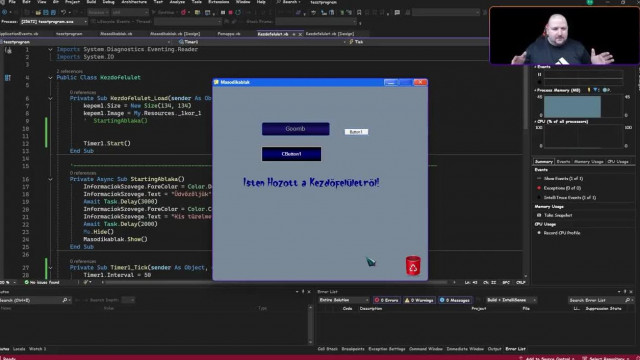This screenshot has width=640, height=360.
Task: Click Add to Source Control
Action: (548, 358)
